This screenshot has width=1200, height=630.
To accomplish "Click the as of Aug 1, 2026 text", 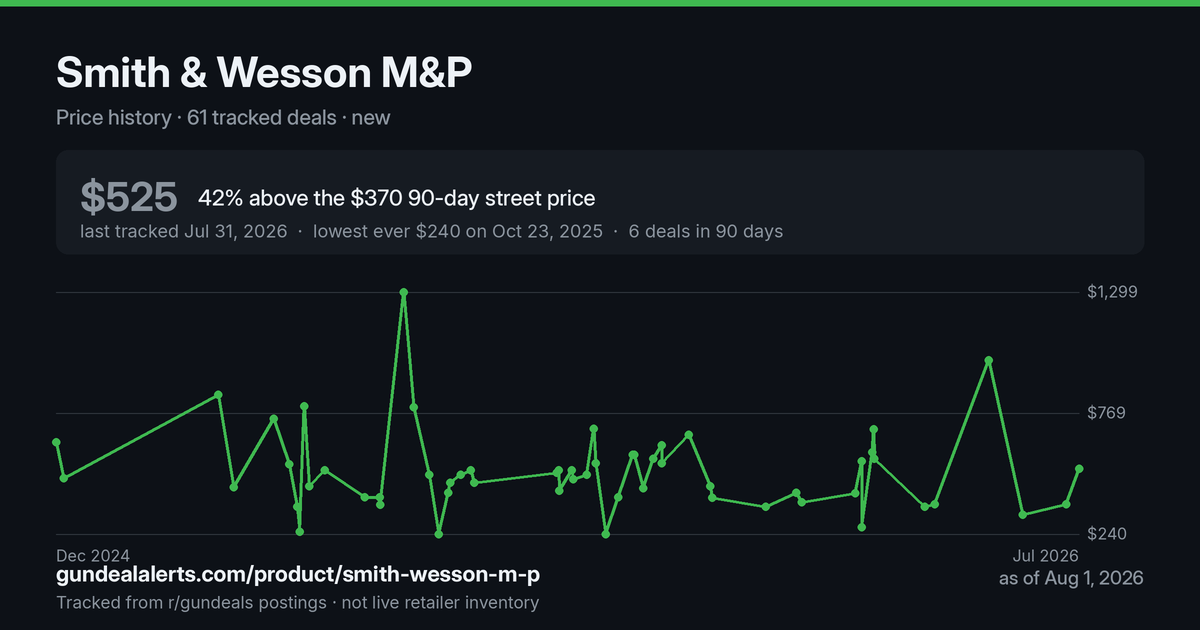I will pyautogui.click(x=1071, y=578).
